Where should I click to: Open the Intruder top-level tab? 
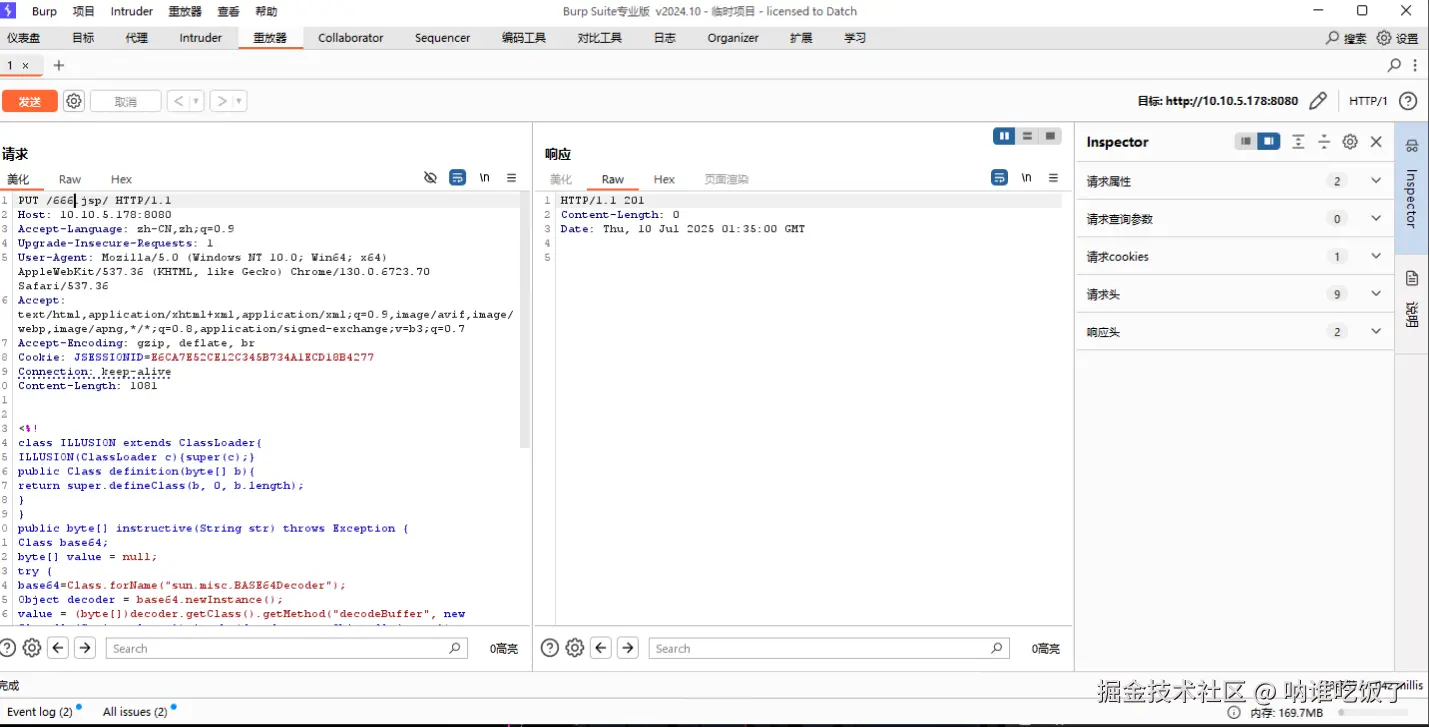click(201, 38)
